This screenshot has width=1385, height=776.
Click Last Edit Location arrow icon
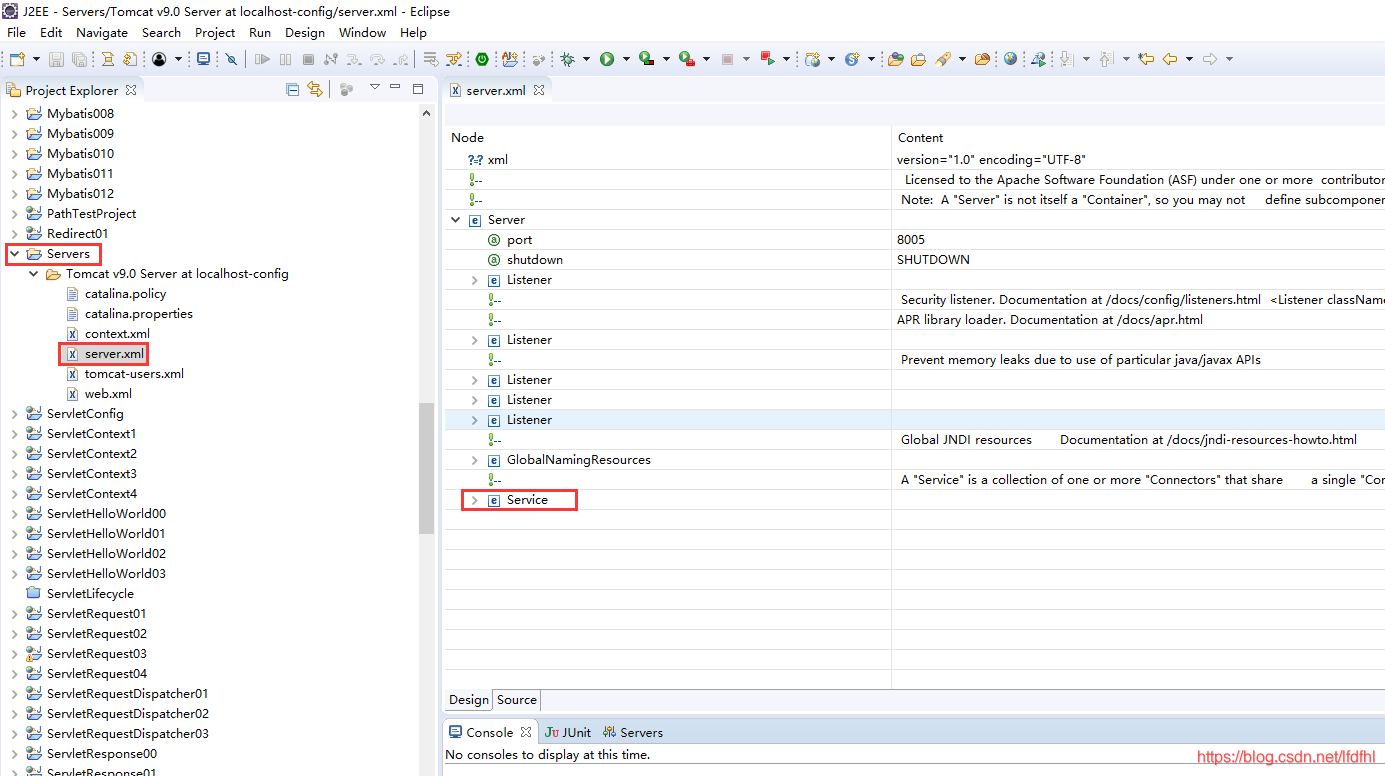[1145, 59]
